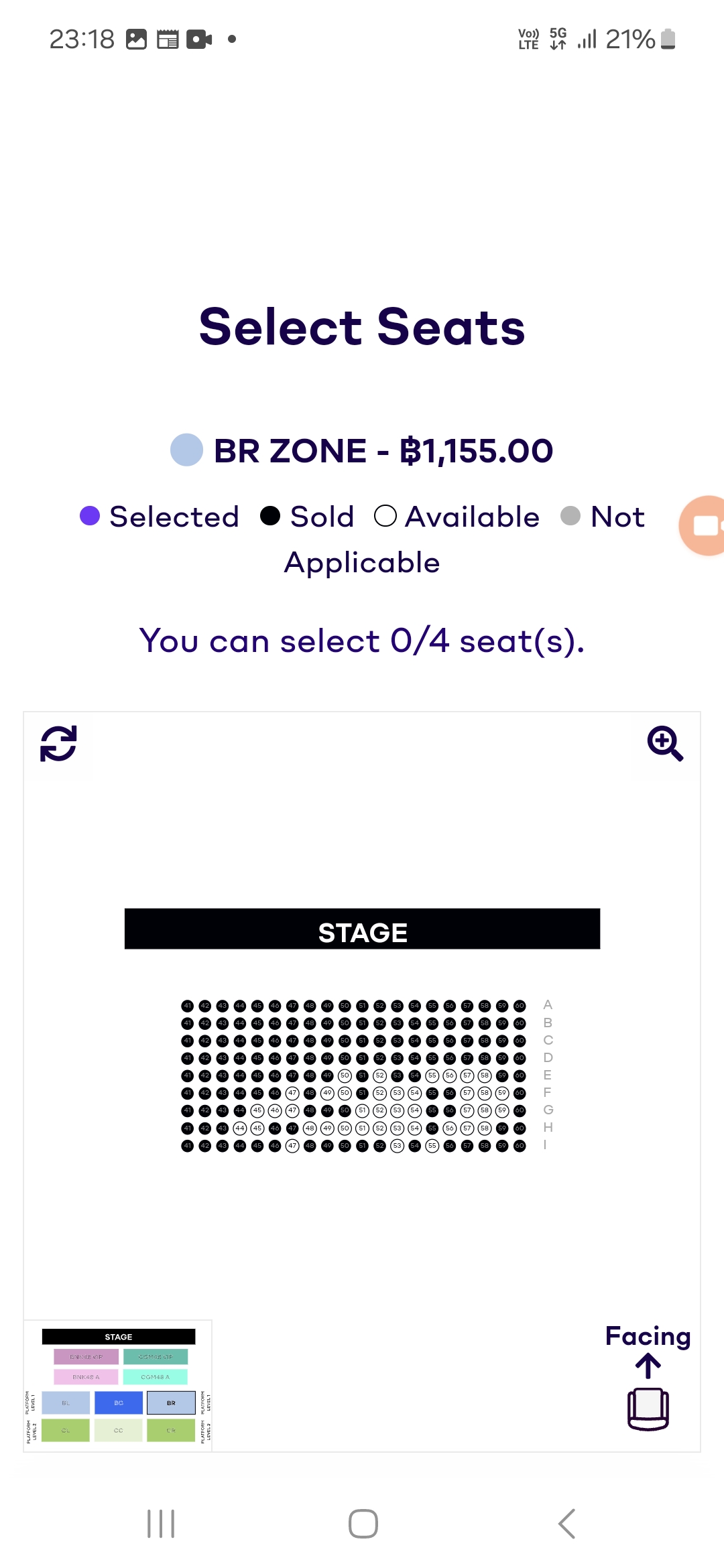Go back with Android back arrow
Image resolution: width=724 pixels, height=1568 pixels.
(566, 1524)
